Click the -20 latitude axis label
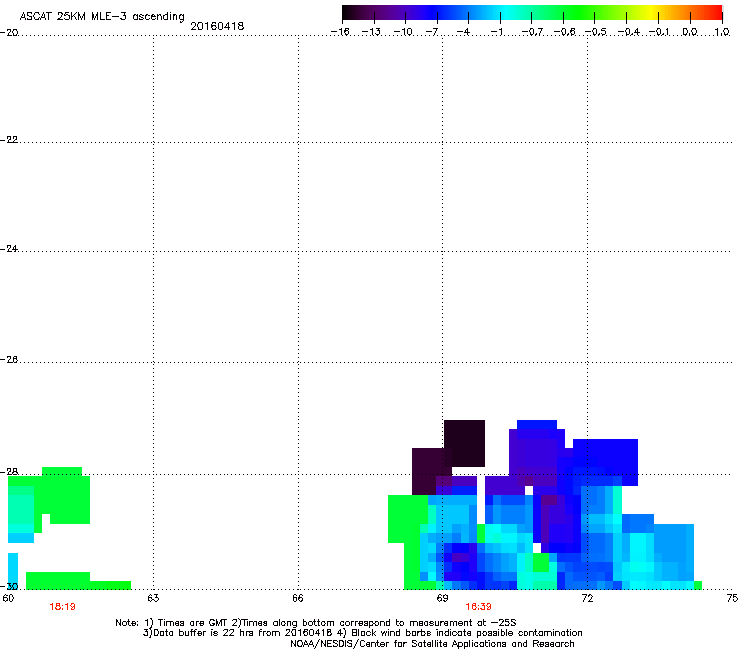The height and width of the screenshot is (650, 740). (x=9, y=33)
